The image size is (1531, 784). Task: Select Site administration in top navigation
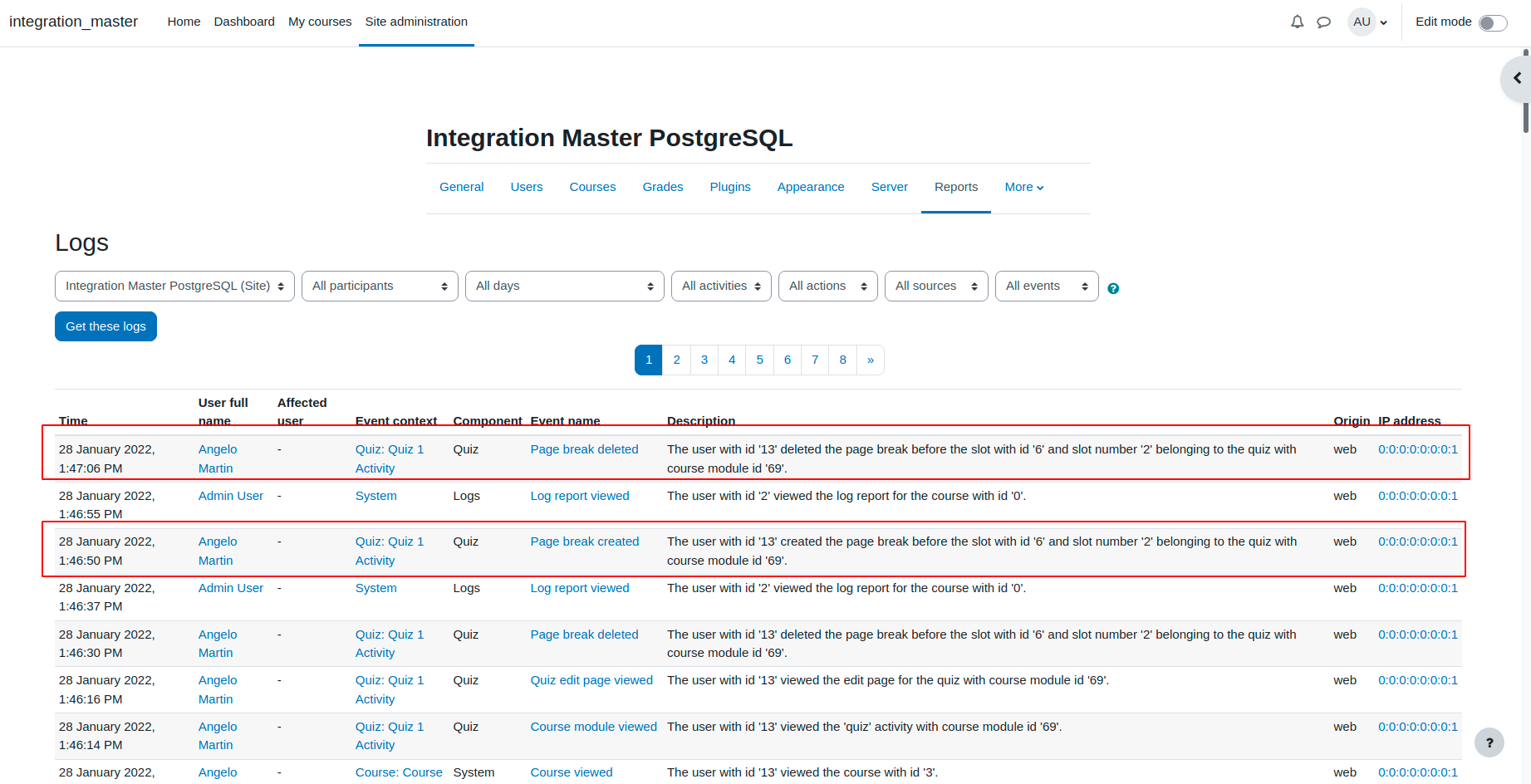(416, 22)
